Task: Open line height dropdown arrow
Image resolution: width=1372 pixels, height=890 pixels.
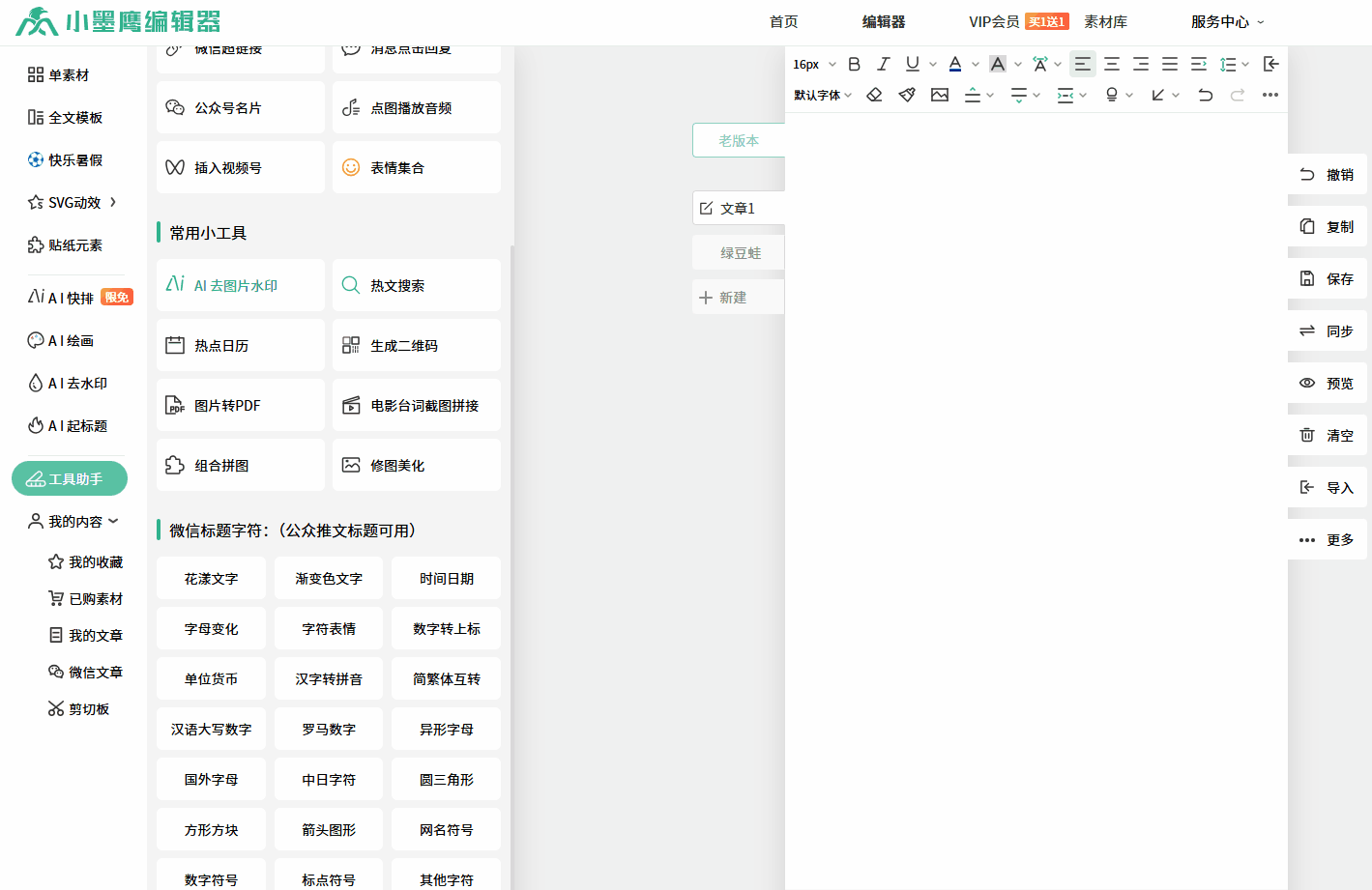Action: click(1245, 64)
